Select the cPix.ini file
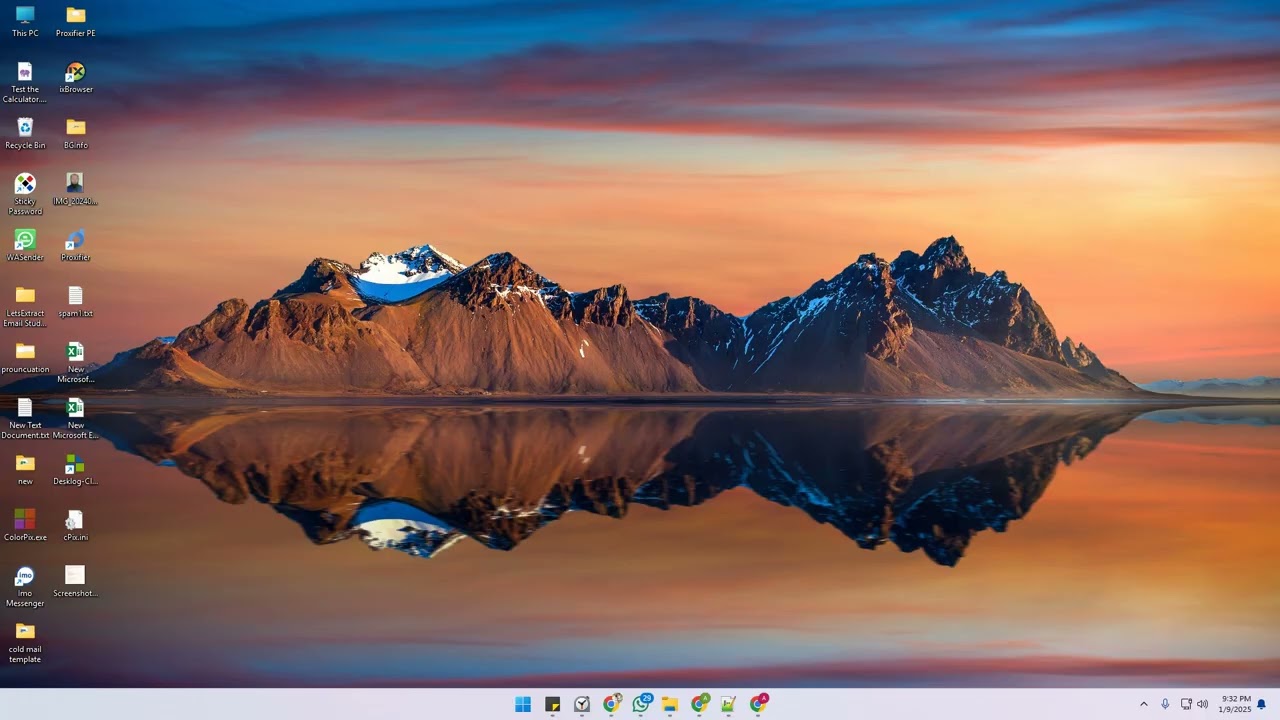 pos(75,526)
